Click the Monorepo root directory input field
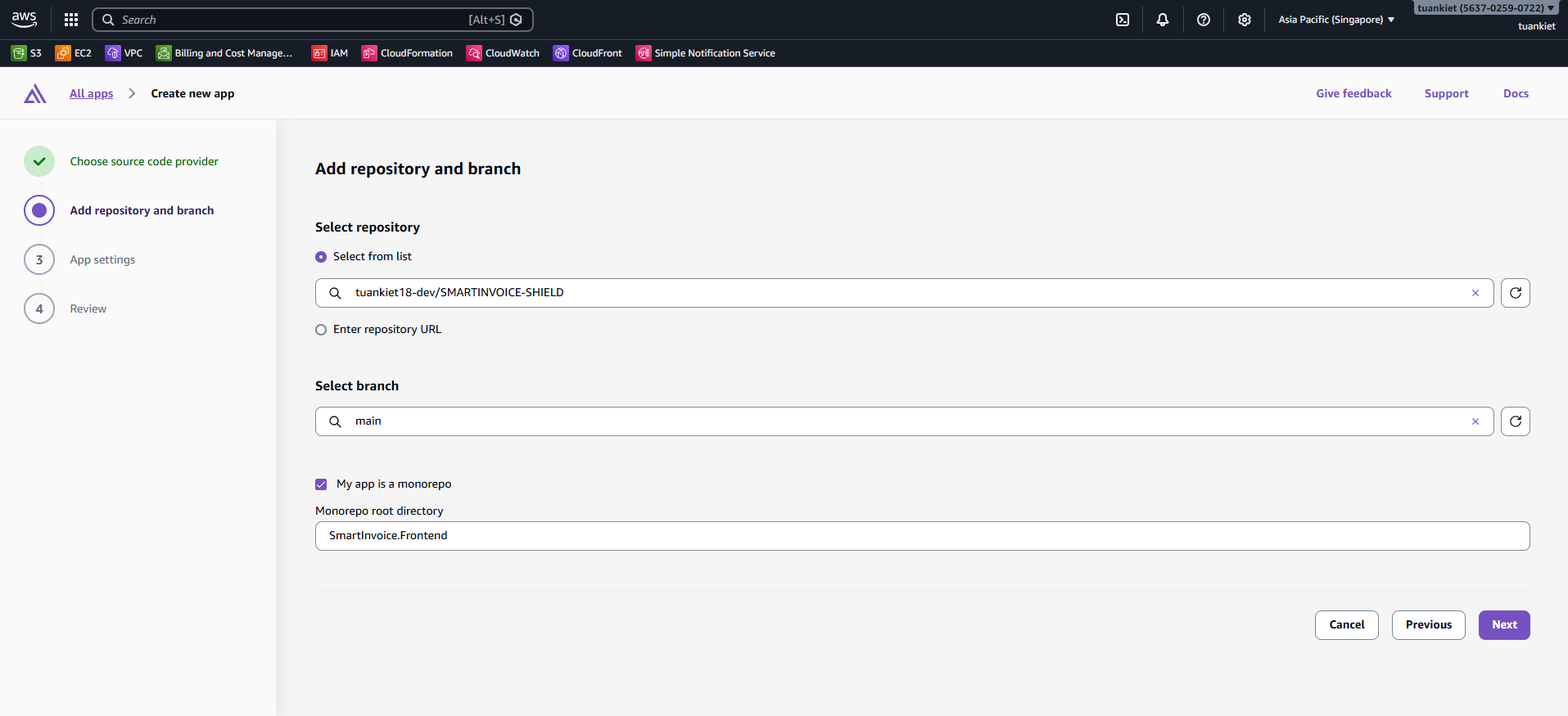This screenshot has width=1568, height=716. coord(922,536)
